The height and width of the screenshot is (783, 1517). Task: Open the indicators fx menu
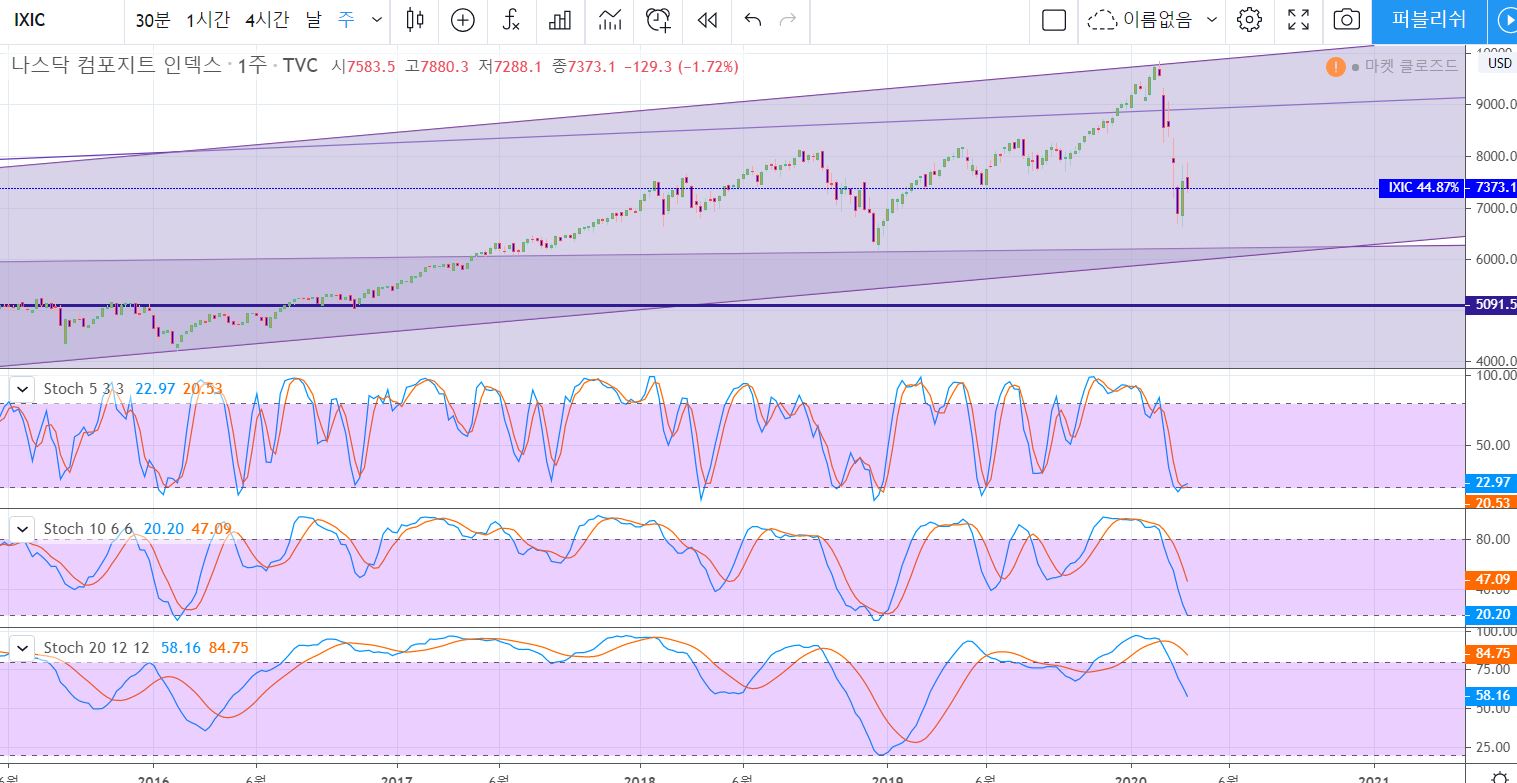(x=511, y=19)
